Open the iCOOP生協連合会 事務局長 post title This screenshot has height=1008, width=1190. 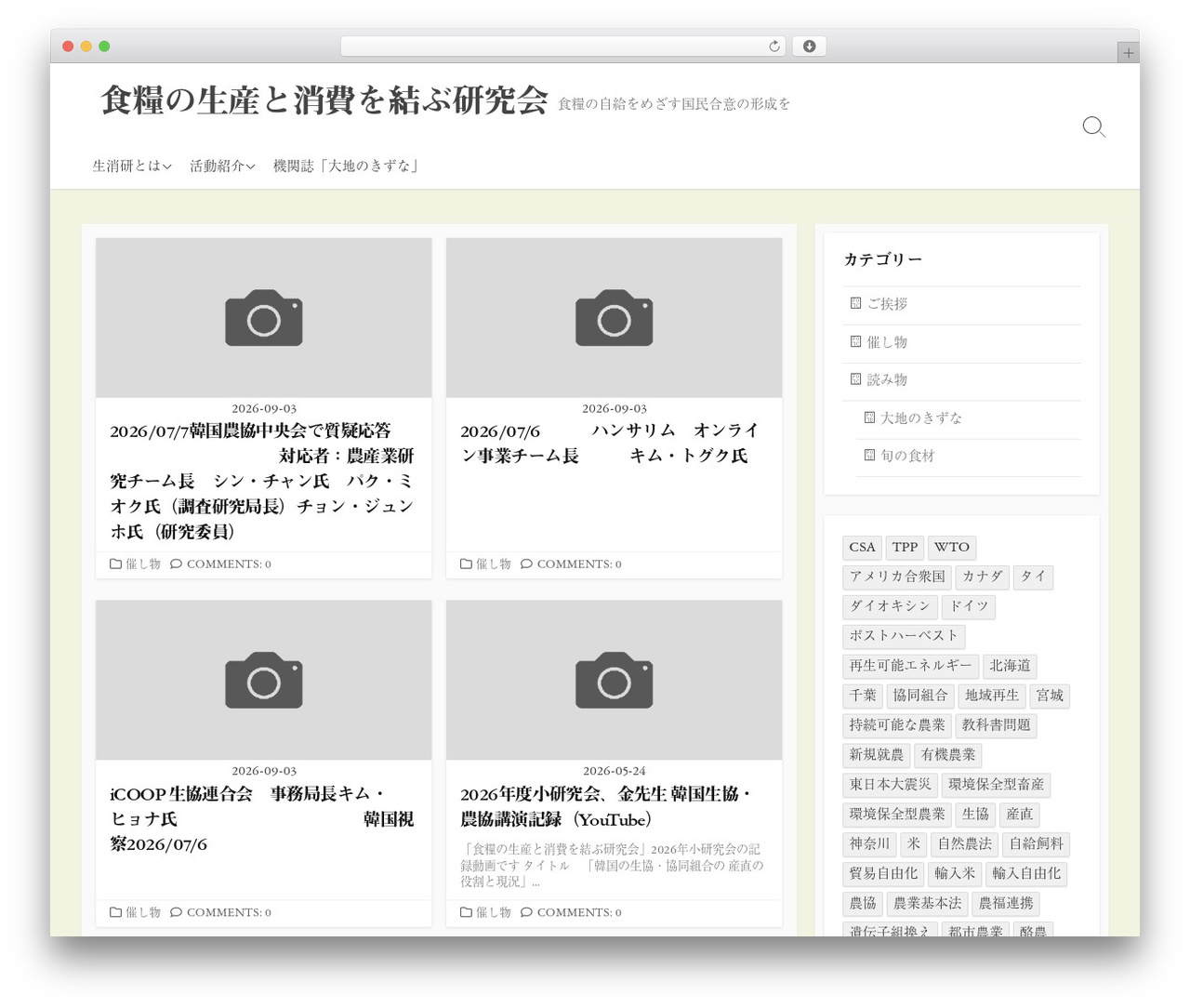263,818
